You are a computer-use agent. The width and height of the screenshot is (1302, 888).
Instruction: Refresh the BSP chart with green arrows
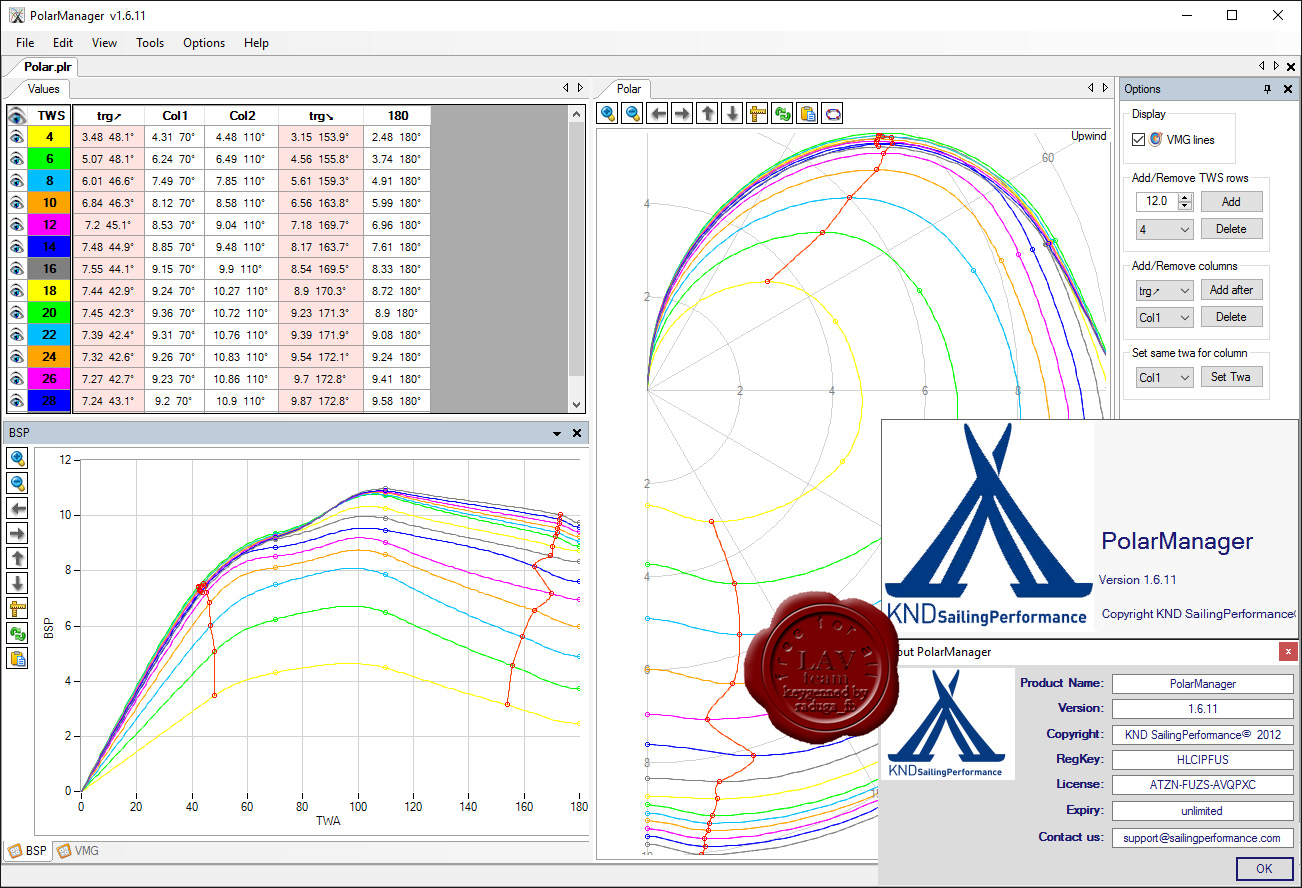coord(17,633)
